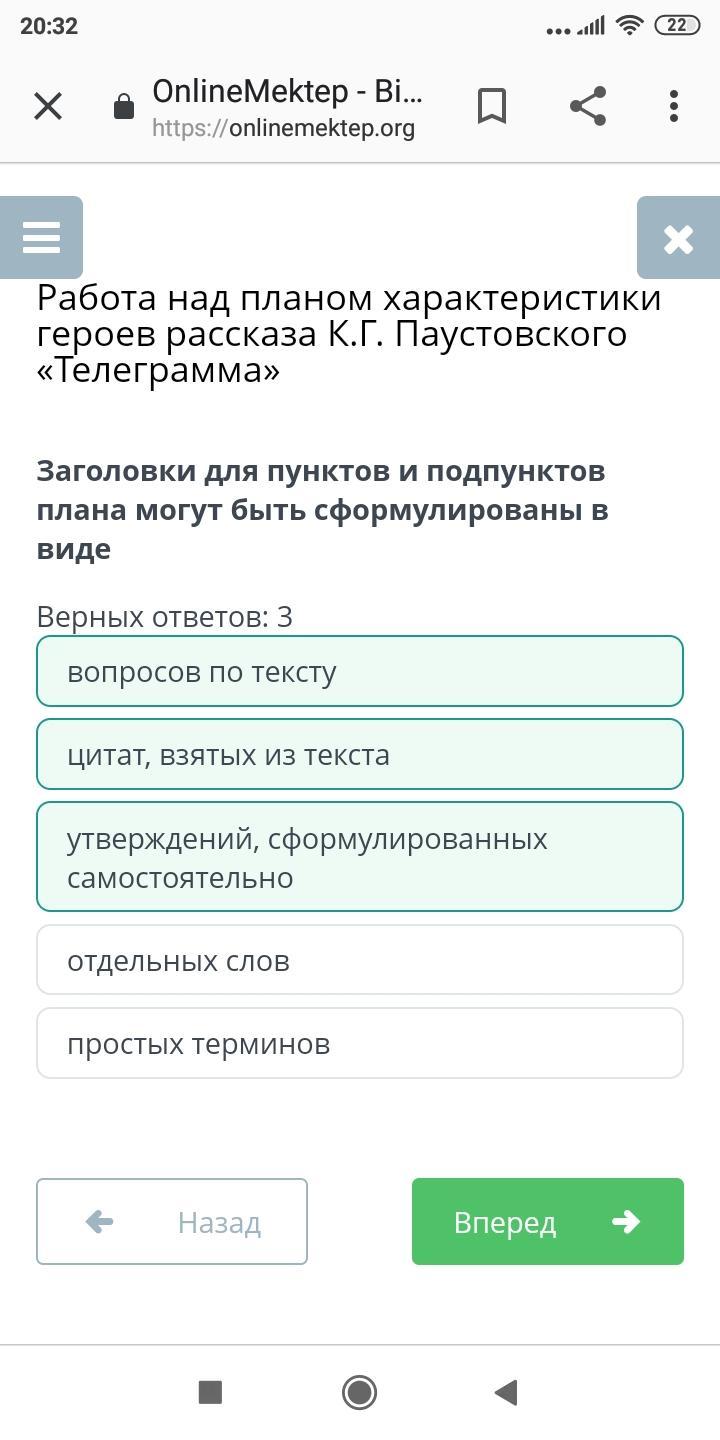Toggle answer 'вопросов по тексту'
Viewport: 720px width, 1440px height.
pyautogui.click(x=360, y=672)
